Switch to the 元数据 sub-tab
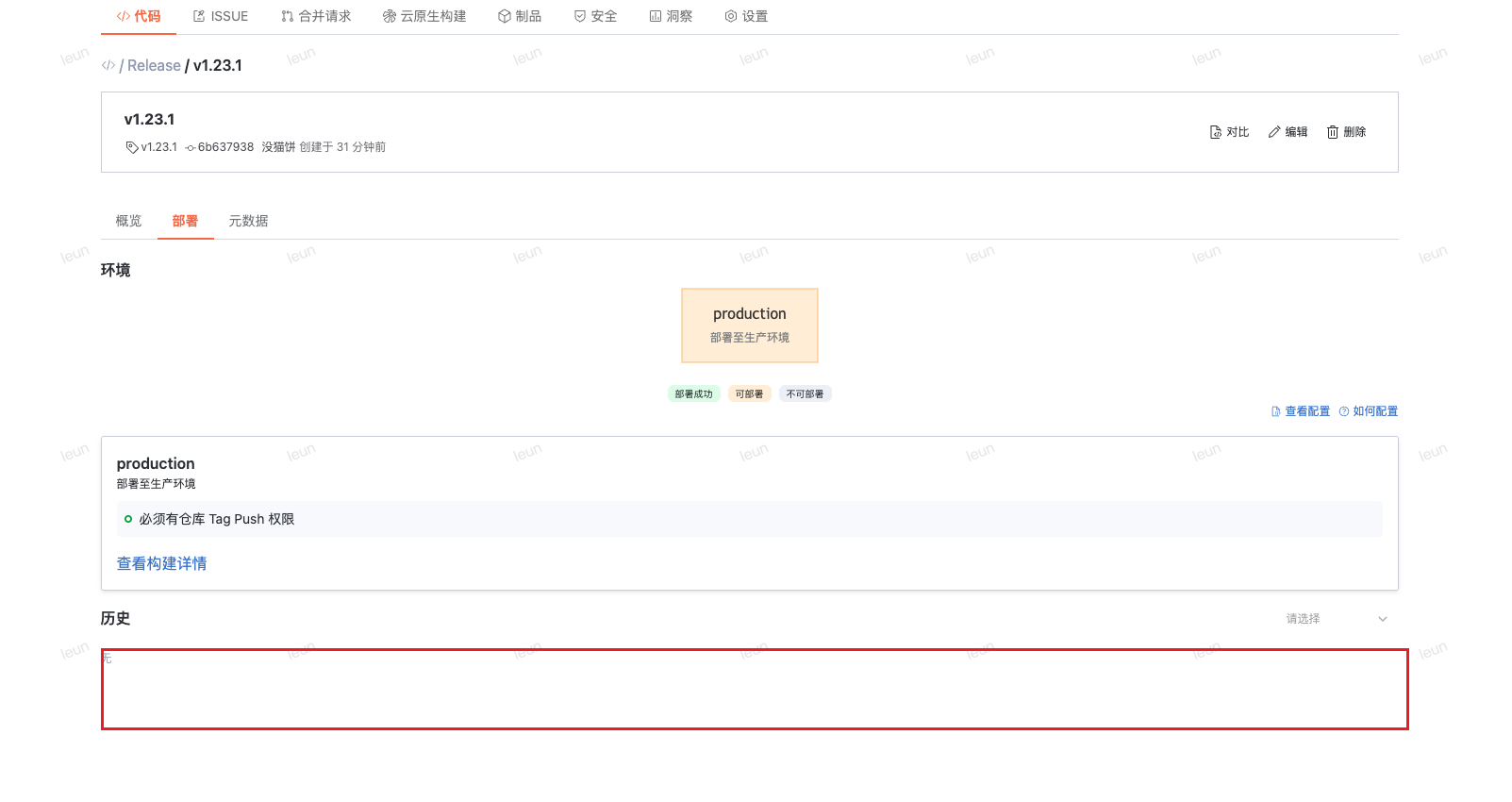This screenshot has width=1512, height=802. tap(248, 221)
